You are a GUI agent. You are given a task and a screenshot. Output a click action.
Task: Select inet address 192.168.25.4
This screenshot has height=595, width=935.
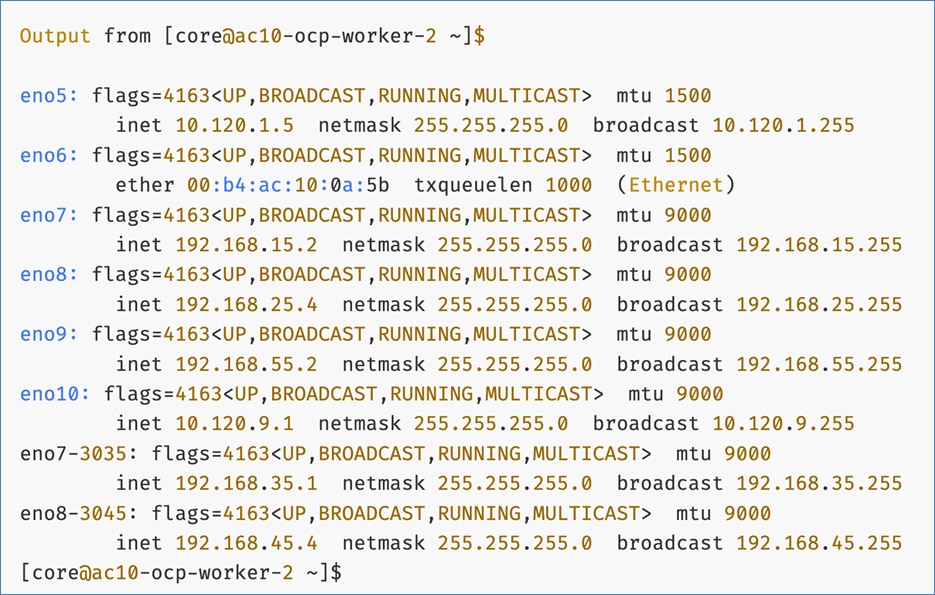point(246,305)
